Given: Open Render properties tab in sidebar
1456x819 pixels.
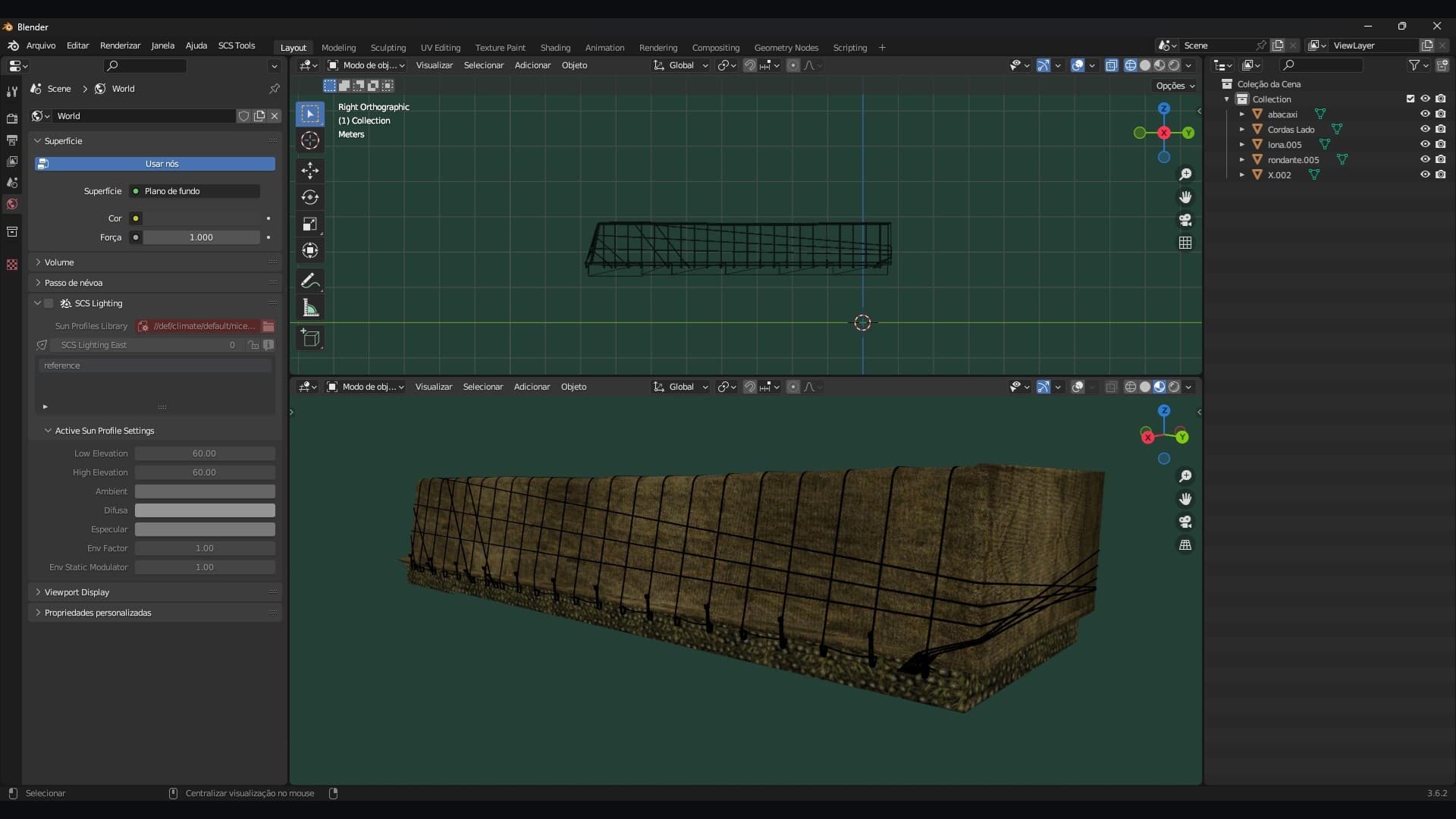Looking at the screenshot, I should (x=11, y=119).
